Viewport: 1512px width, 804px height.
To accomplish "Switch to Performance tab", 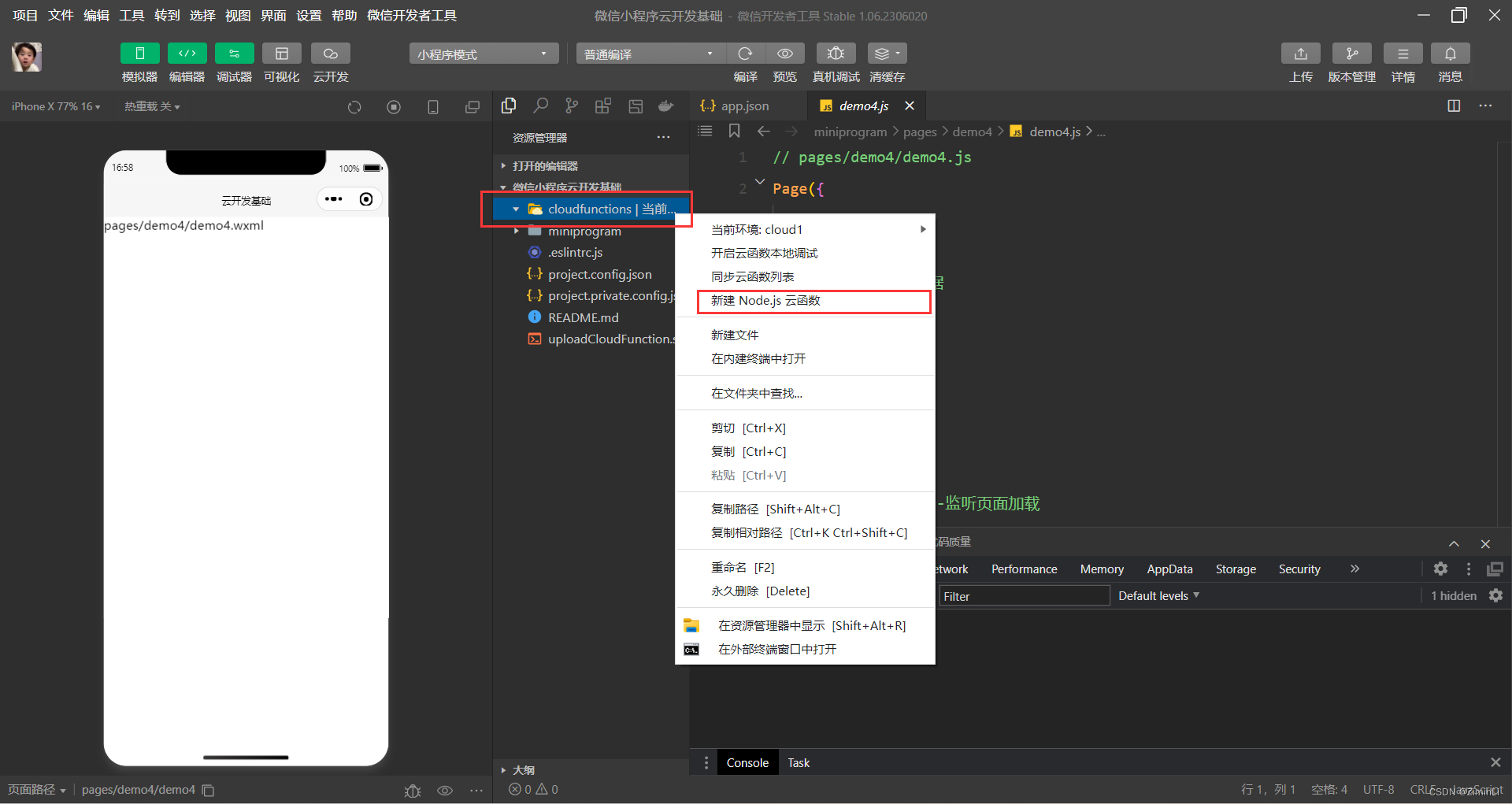I will point(1024,569).
